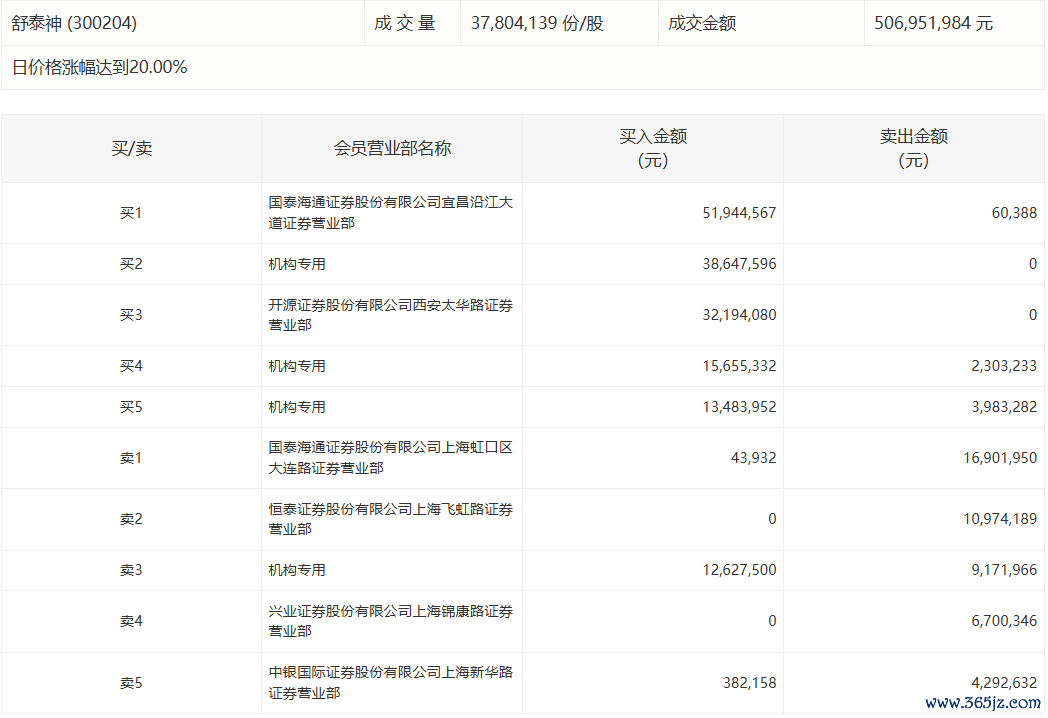Click buy amount 12,627,500
Viewport: 1048px width, 718px height.
739,570
